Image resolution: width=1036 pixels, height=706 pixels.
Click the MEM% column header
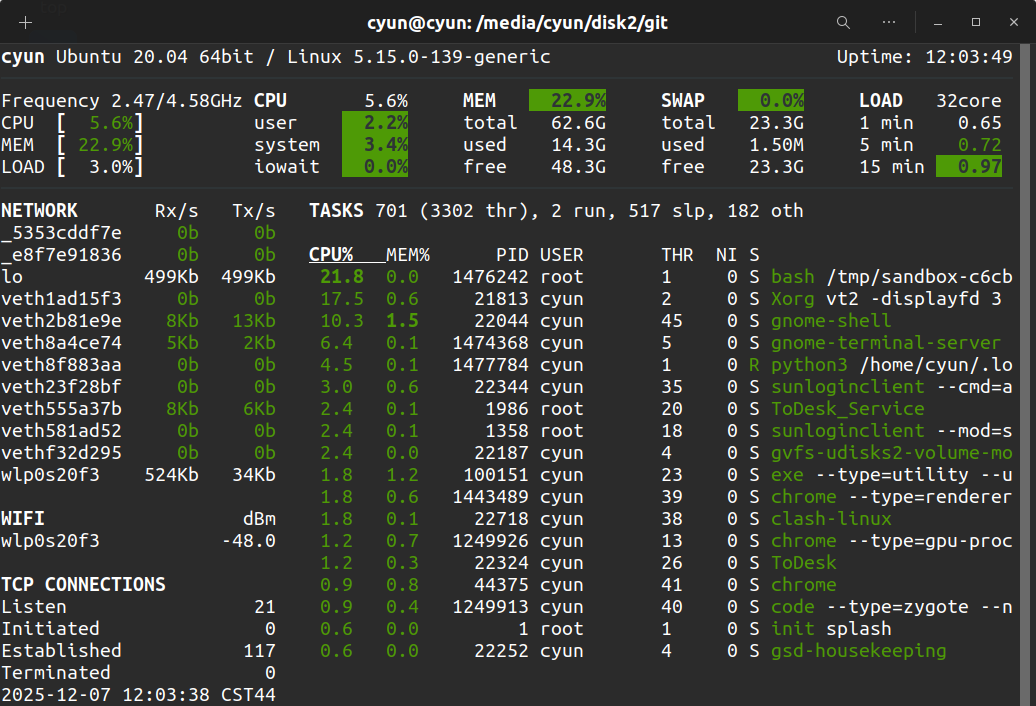408,255
